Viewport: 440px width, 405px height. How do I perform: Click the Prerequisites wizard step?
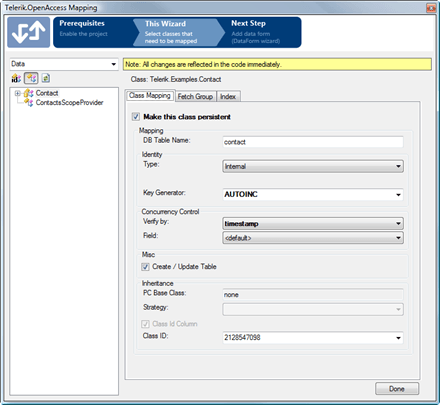pyautogui.click(x=93, y=32)
